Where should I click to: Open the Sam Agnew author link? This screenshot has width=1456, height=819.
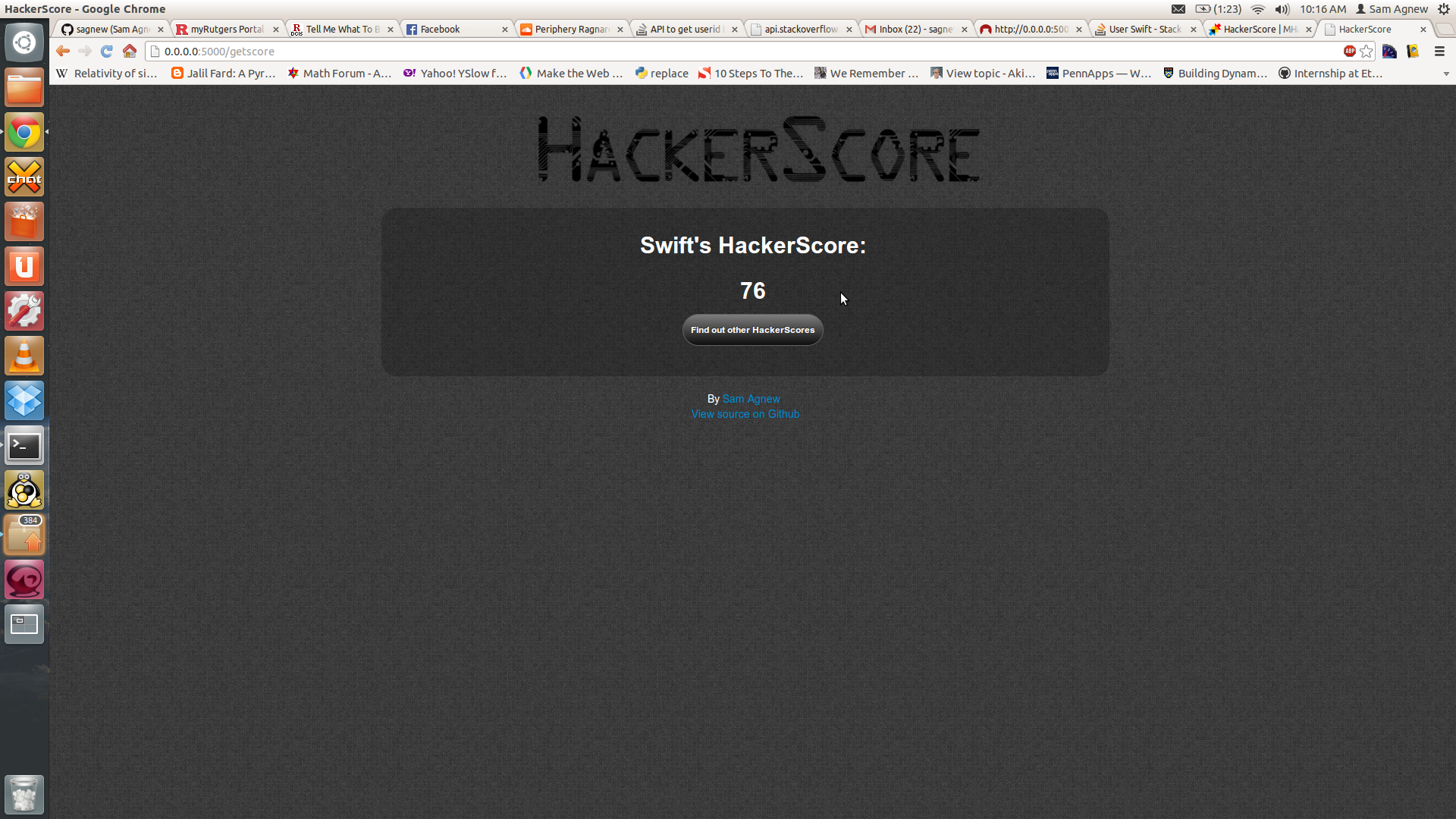coord(751,399)
